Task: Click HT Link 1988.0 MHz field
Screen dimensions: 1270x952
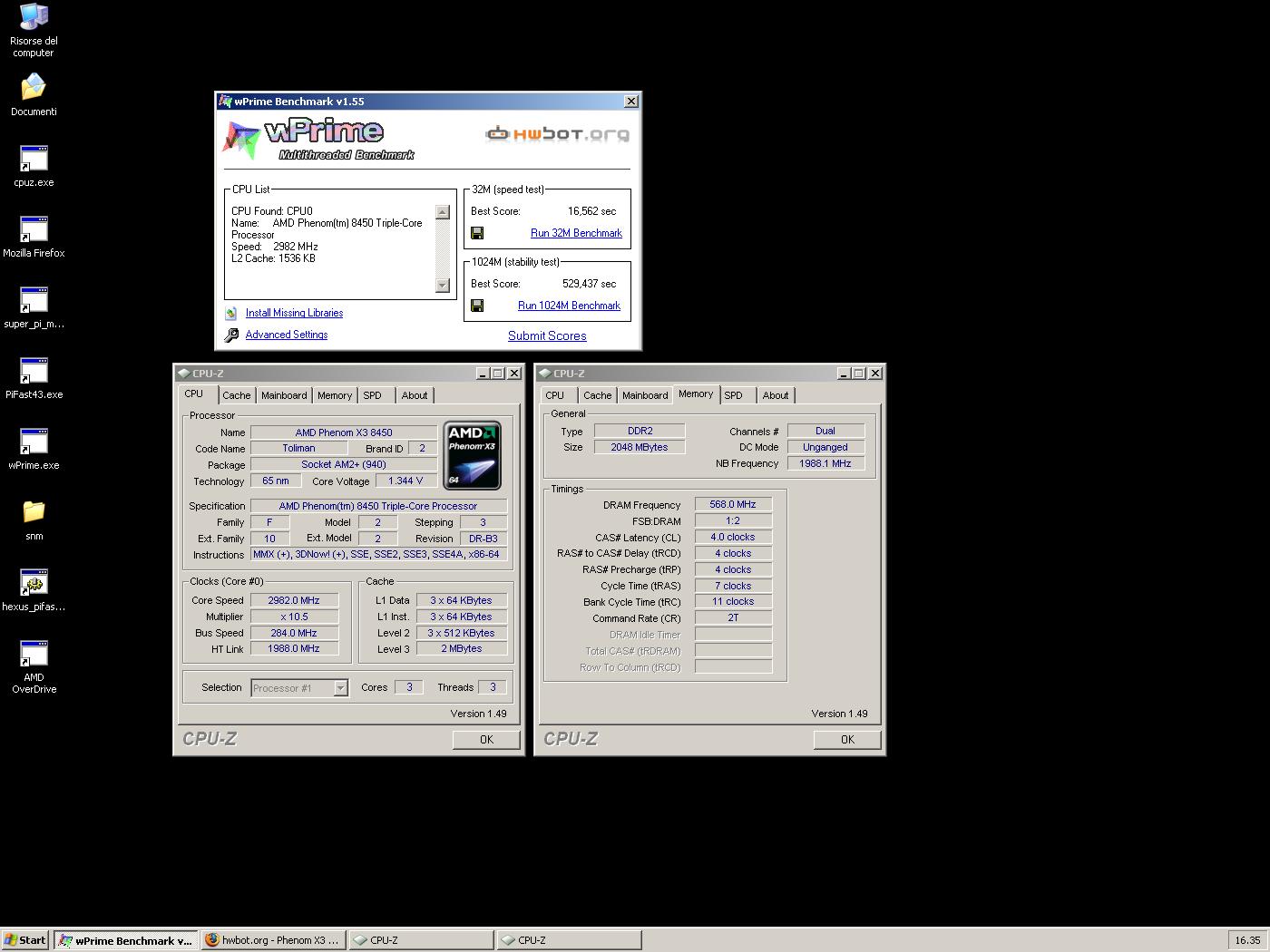Action: point(294,648)
